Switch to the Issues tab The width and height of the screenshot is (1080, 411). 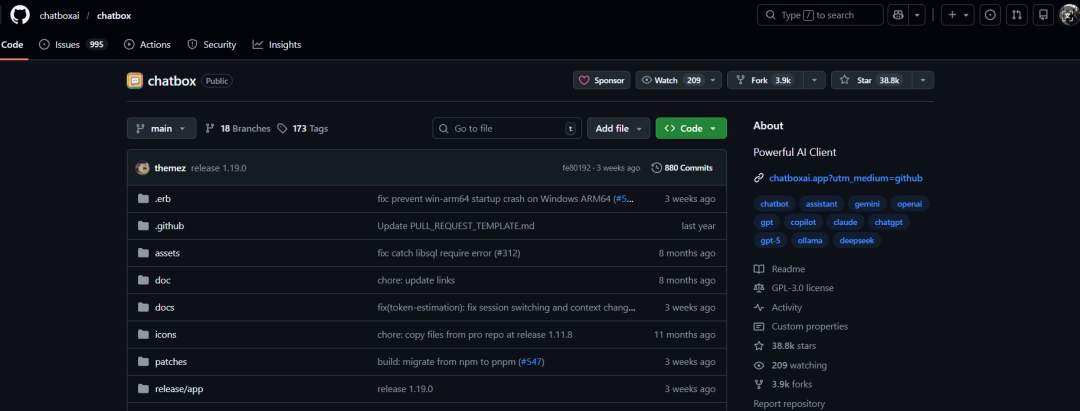point(72,44)
